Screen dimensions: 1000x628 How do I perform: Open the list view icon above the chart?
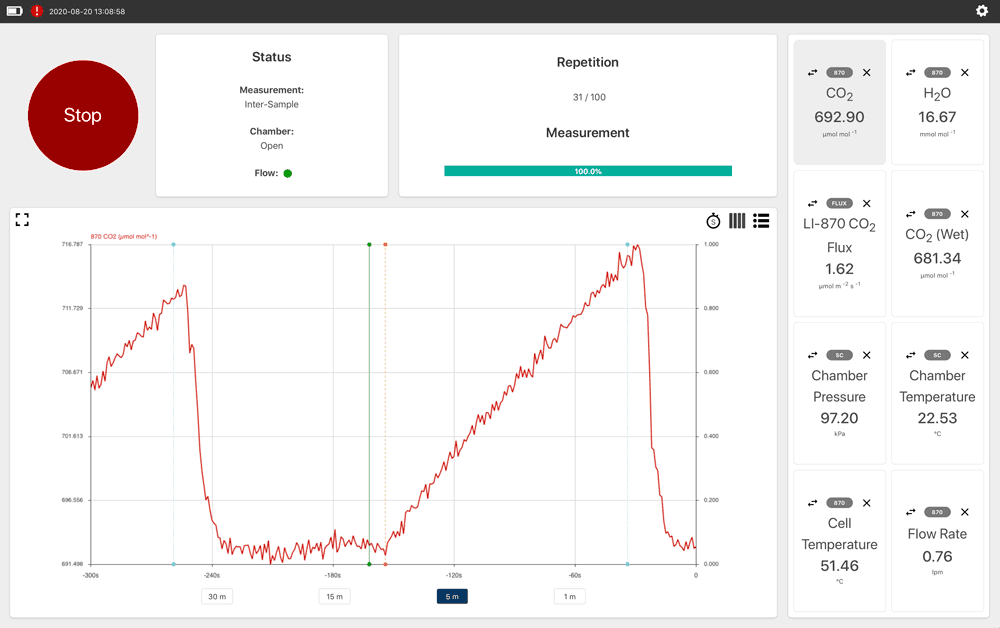point(761,220)
